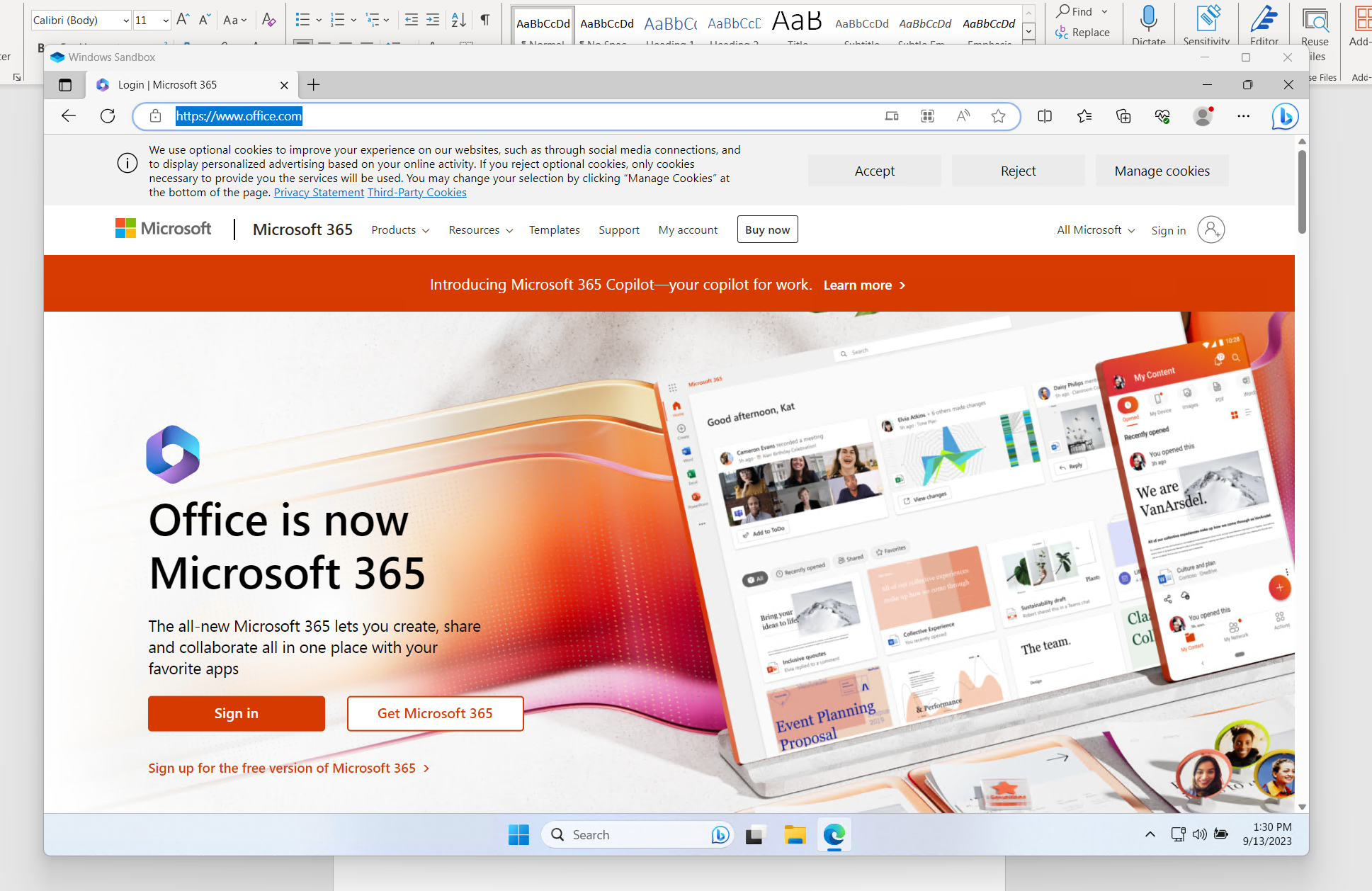Open the Bing chat sidebar icon
Image resolution: width=1372 pixels, height=891 pixels.
point(1285,116)
